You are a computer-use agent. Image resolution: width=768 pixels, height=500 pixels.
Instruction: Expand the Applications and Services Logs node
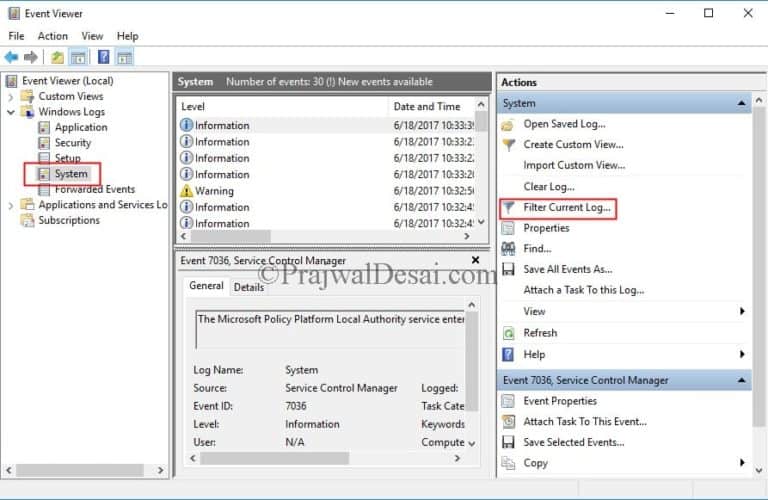coord(10,206)
